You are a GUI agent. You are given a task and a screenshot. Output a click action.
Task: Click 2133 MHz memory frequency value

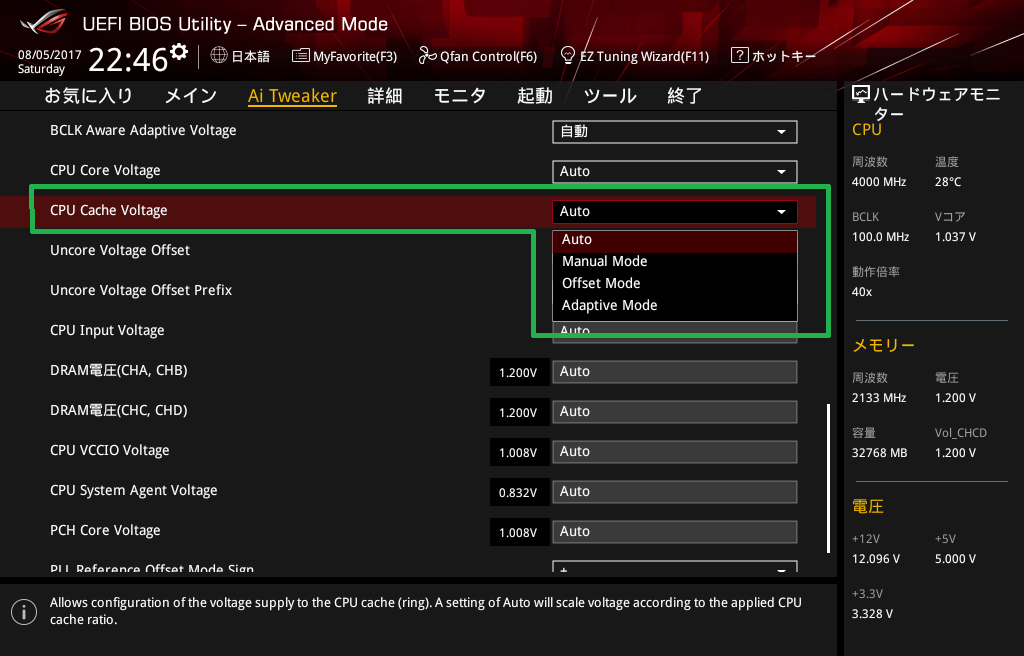pos(878,397)
